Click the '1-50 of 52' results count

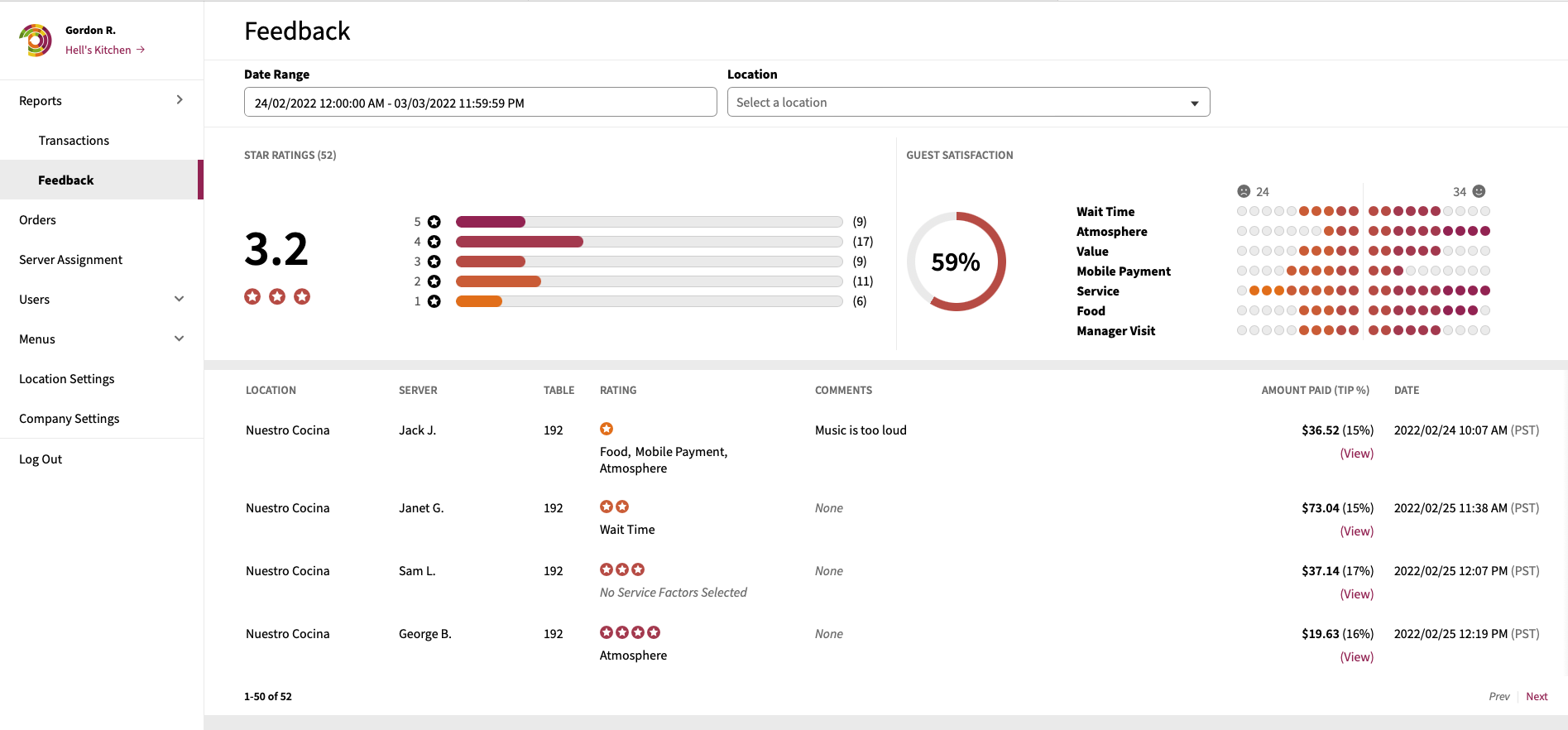(x=268, y=696)
